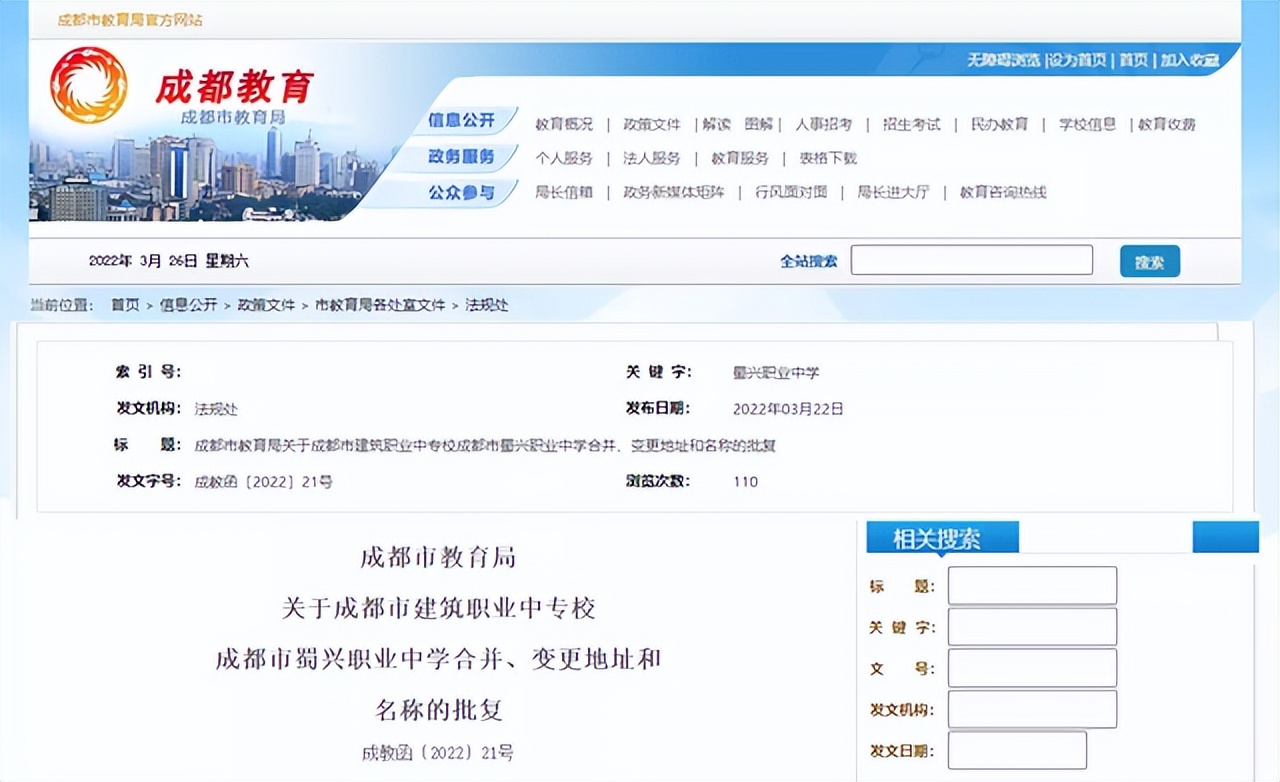Open the 学校信息 menu item
This screenshot has width=1280, height=782.
(x=1087, y=125)
